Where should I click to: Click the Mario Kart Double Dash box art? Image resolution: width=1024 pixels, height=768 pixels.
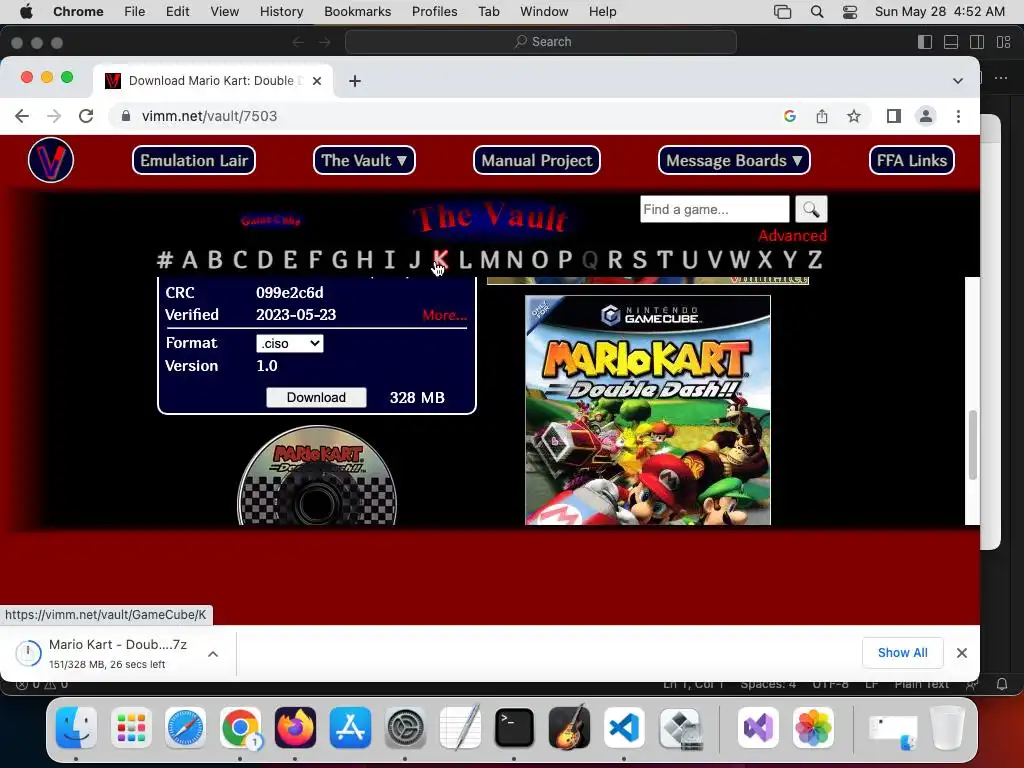(648, 410)
